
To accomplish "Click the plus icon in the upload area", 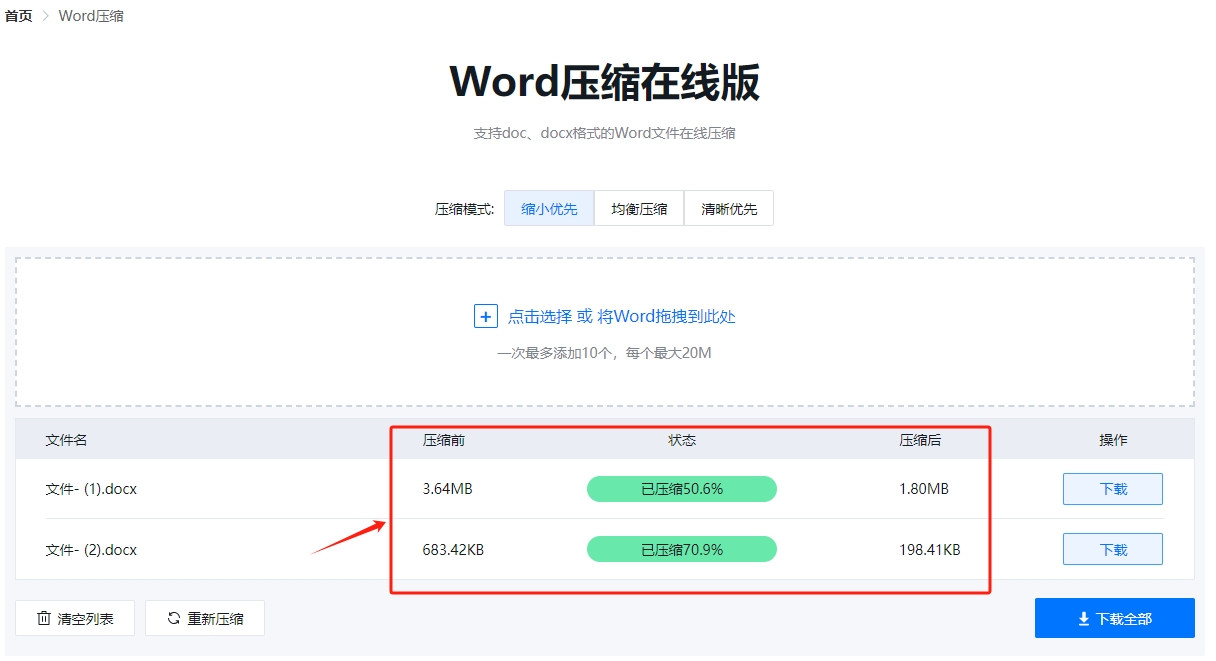I will 485,317.
